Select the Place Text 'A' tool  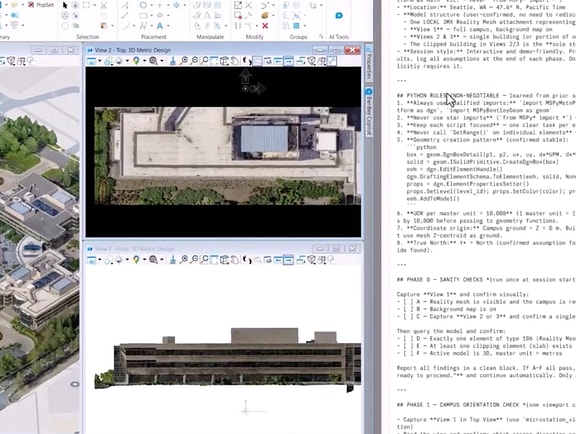click(160, 26)
